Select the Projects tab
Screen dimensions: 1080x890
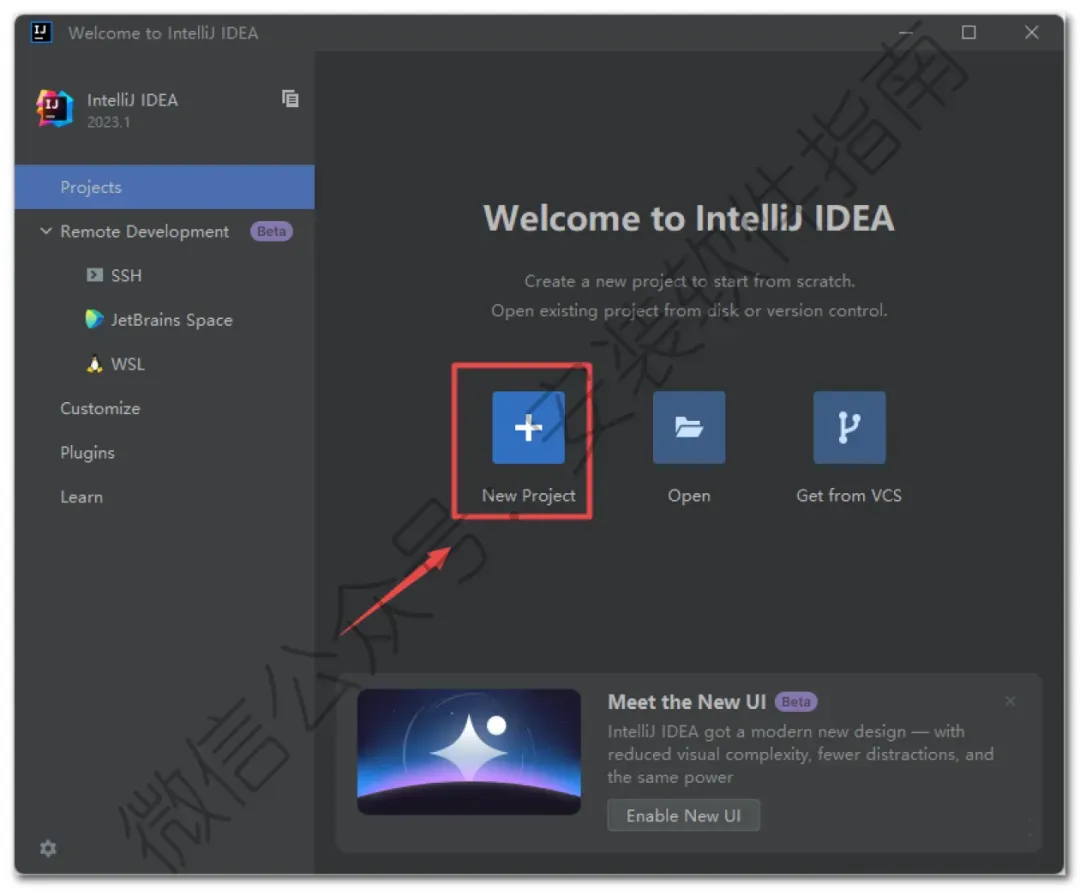tap(165, 187)
